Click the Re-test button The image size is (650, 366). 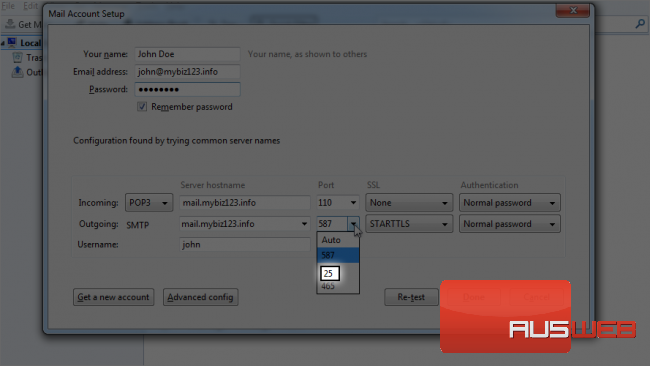click(x=411, y=297)
